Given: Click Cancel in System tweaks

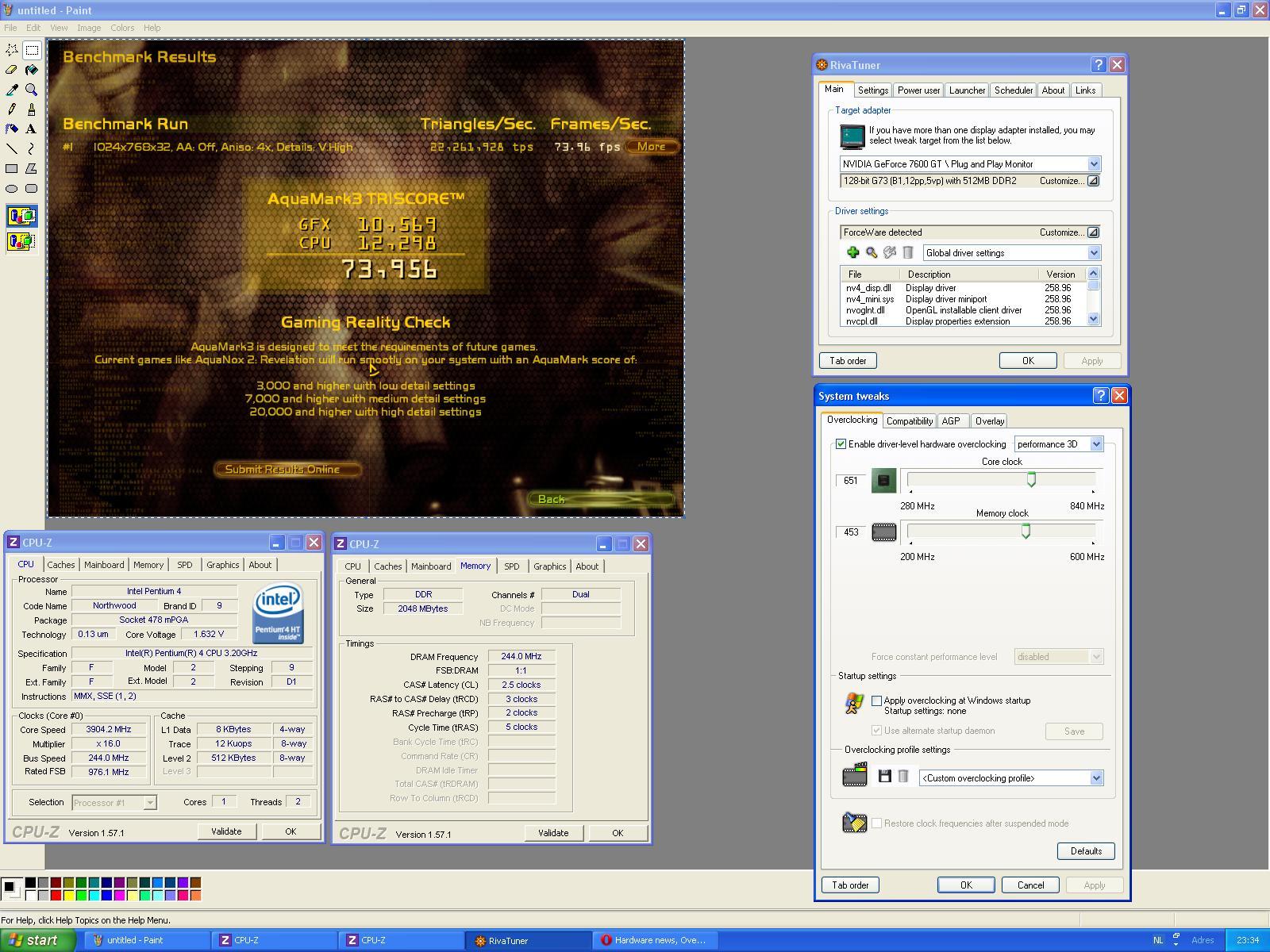Looking at the screenshot, I should (x=1030, y=885).
